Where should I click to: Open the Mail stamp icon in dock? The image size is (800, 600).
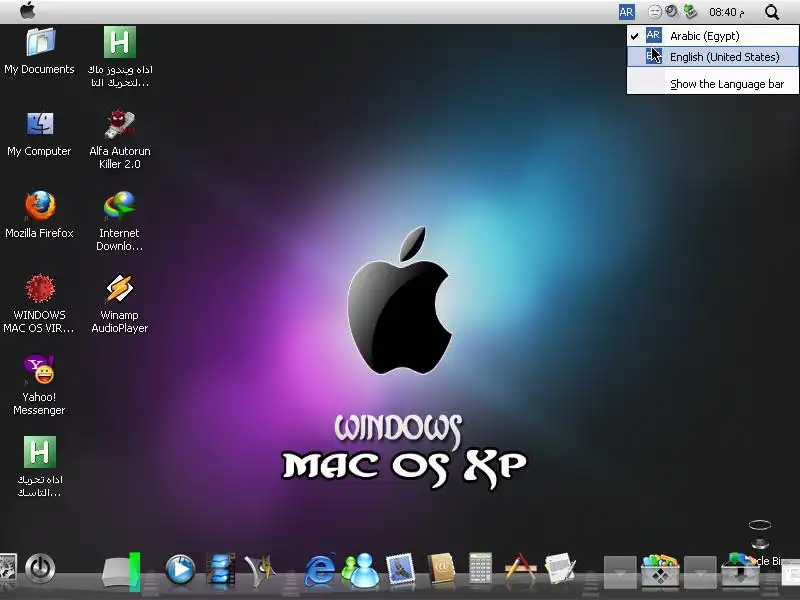pos(401,569)
